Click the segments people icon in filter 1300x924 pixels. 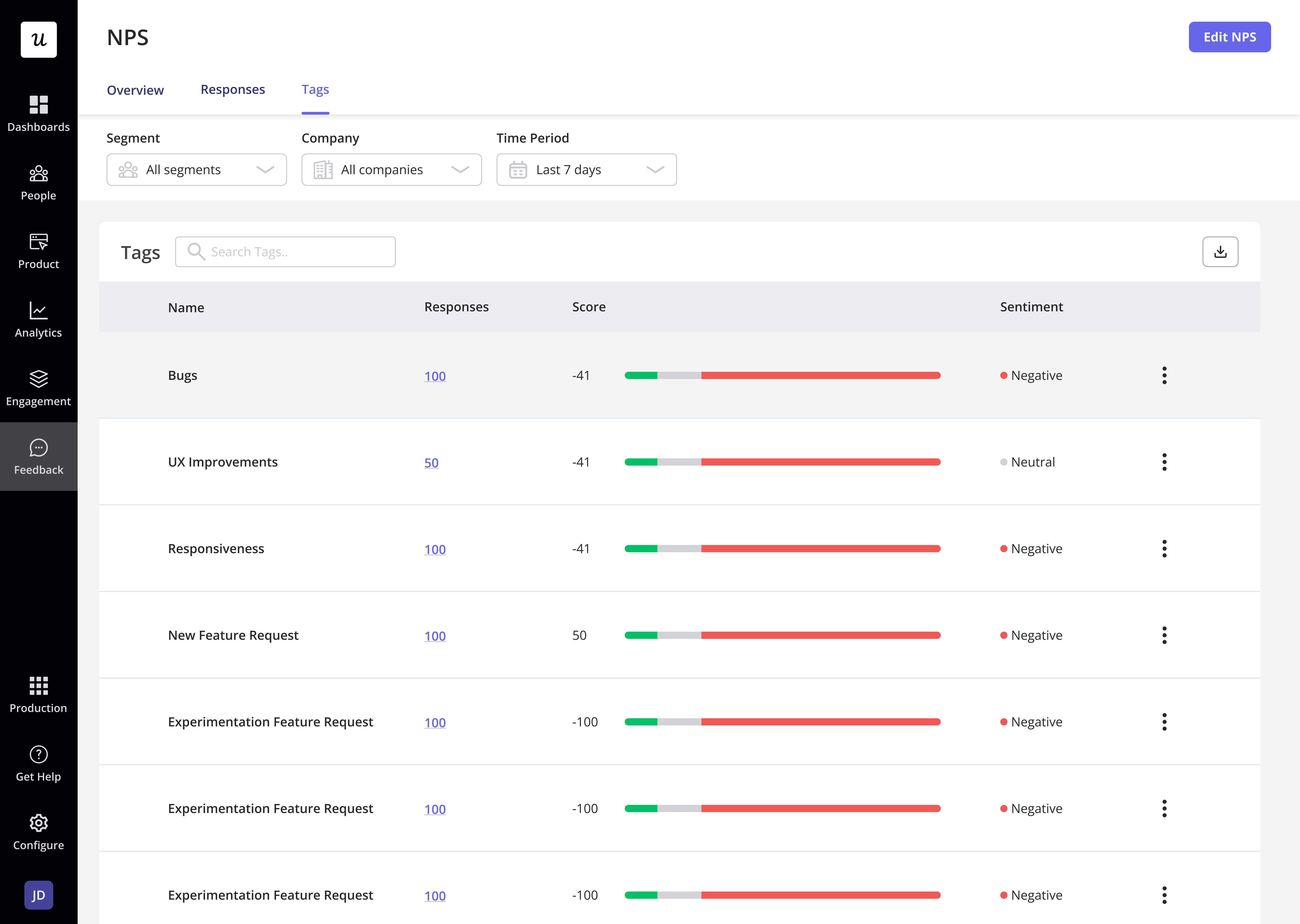[128, 170]
